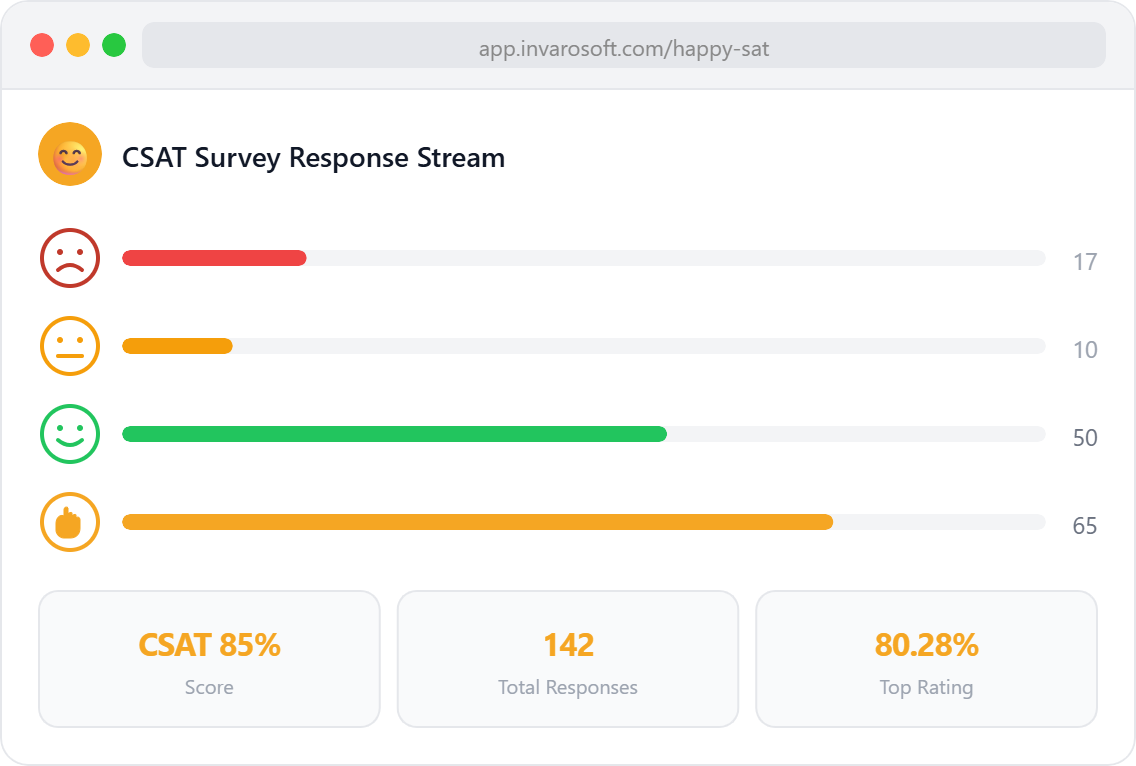Image resolution: width=1136 pixels, height=766 pixels.
Task: Click the sad red face icon
Action: pyautogui.click(x=70, y=258)
